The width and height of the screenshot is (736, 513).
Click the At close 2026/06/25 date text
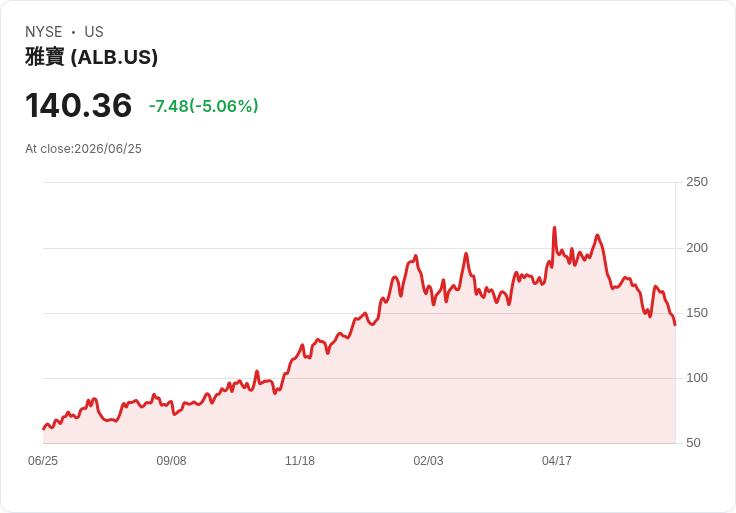tap(83, 149)
